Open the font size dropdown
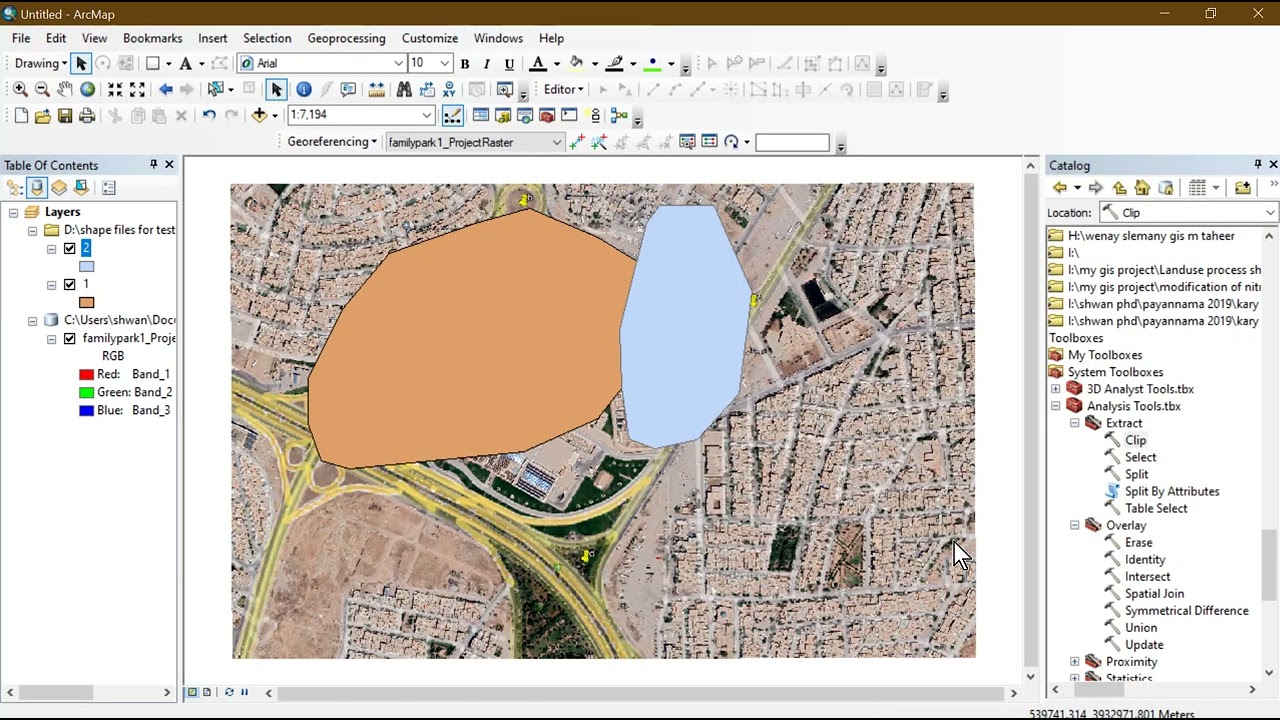 pyautogui.click(x=444, y=64)
